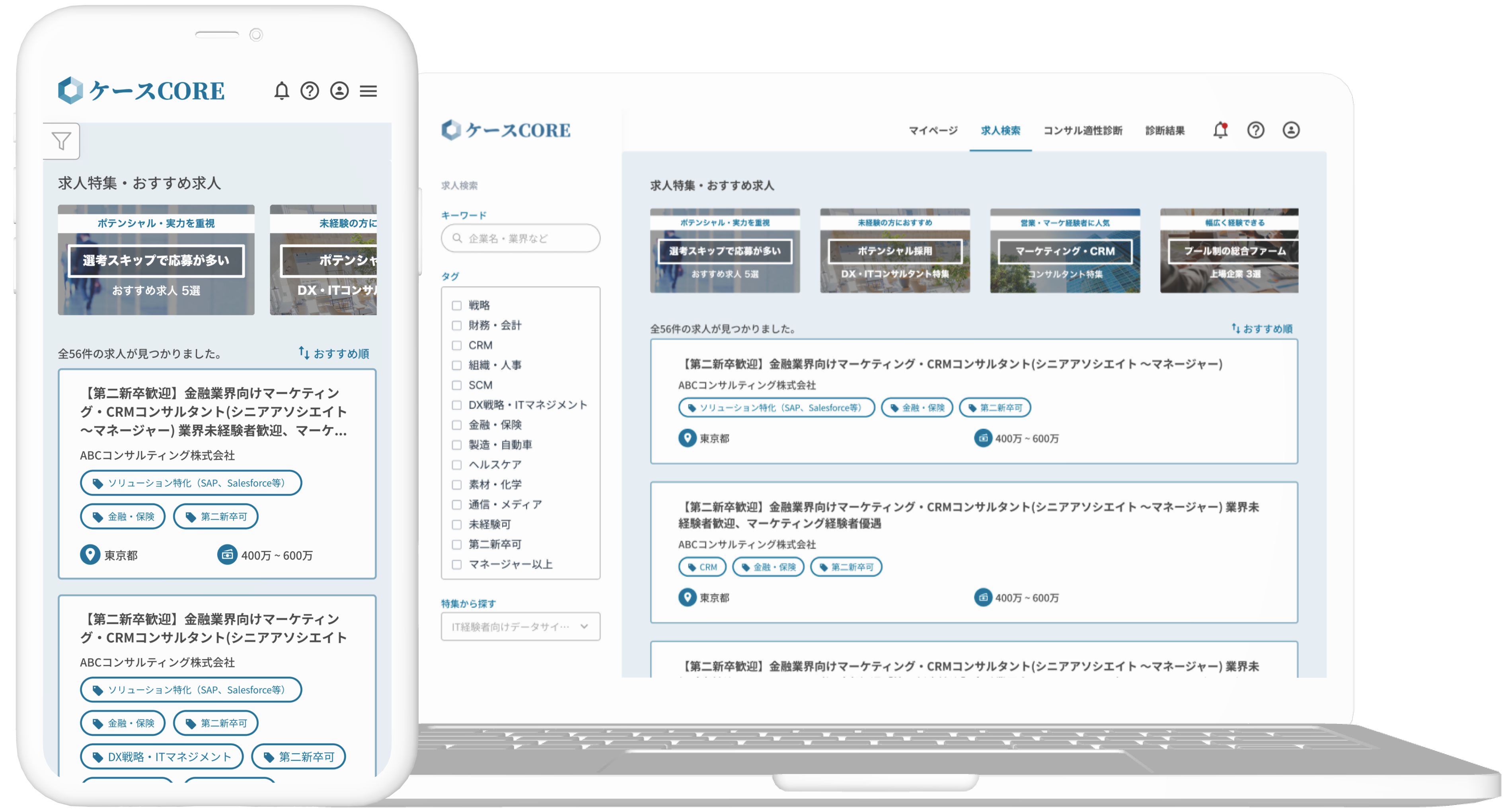Viewport: 1512px width, 809px height.
Task: Check the 金融・保険 filter checkbox
Action: (457, 425)
